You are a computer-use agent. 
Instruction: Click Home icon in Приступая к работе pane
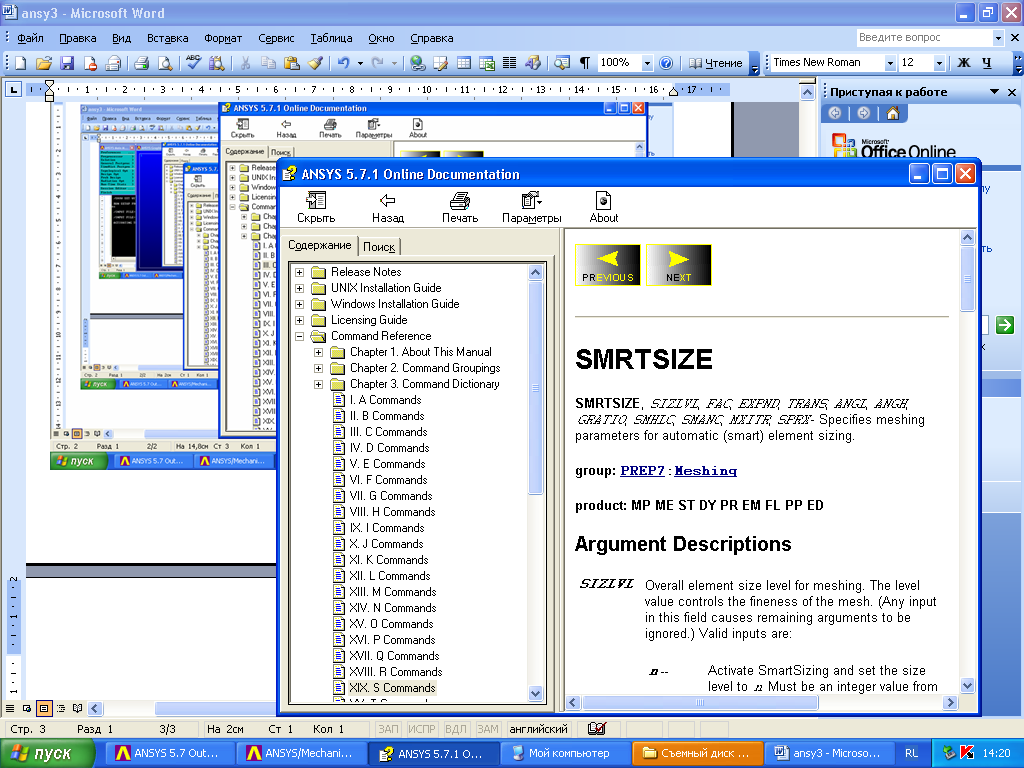coord(893,114)
